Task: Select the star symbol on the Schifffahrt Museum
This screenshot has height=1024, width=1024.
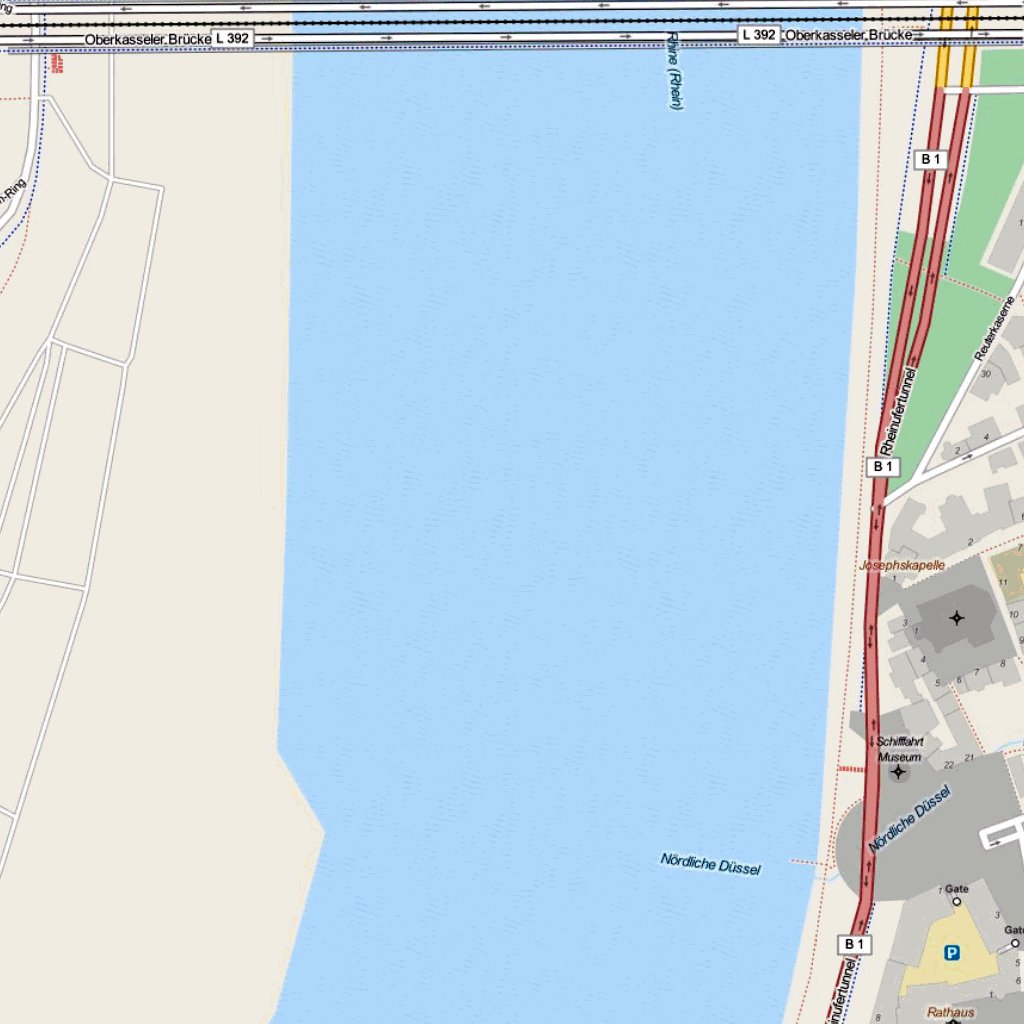Action: 899,771
